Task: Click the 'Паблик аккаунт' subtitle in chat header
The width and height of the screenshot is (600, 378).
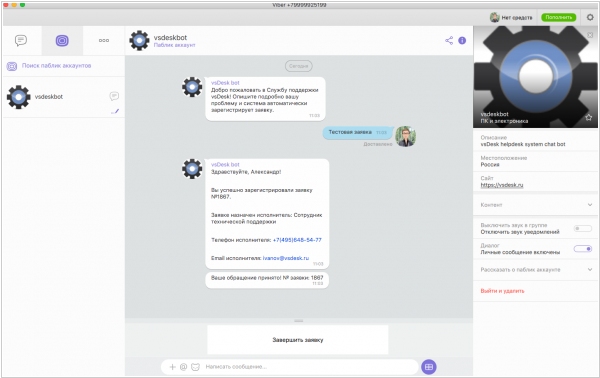Action: 174,45
